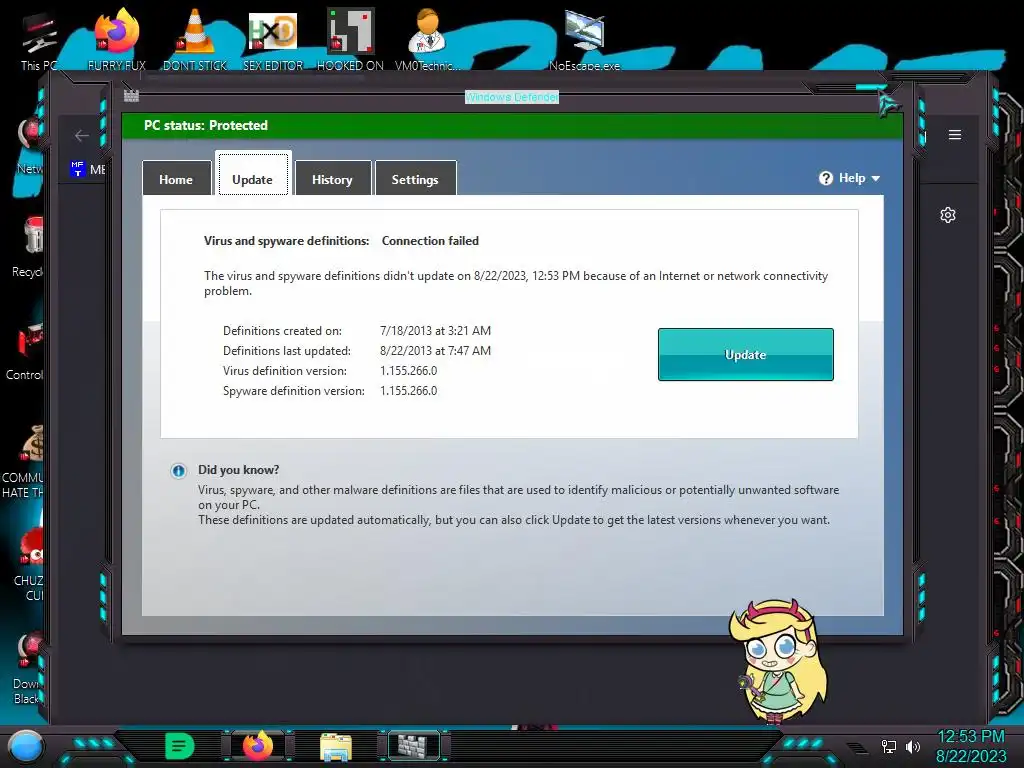Click the 7/18/2013 at 3:21 AM value
This screenshot has height=768, width=1024.
436,331
